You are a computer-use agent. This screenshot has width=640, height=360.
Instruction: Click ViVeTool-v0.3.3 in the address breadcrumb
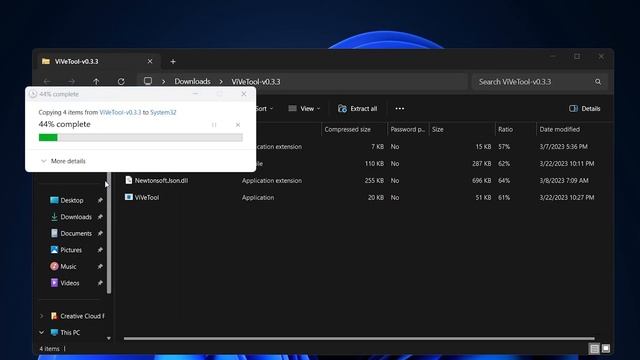click(x=256, y=82)
